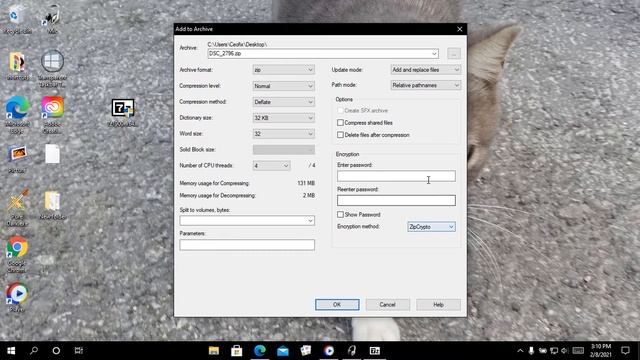Open the Number of CPU threads dropdown
This screenshot has width=640, height=360.
click(271, 165)
